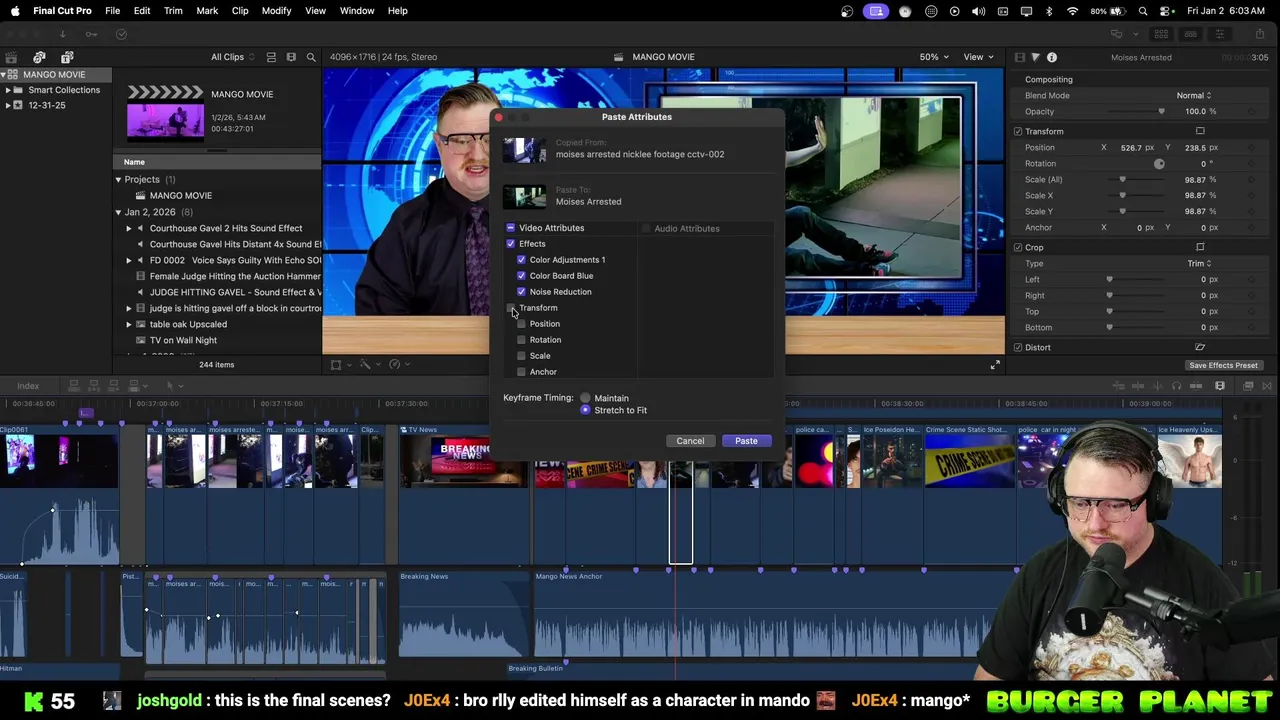This screenshot has width=1280, height=720.
Task: Show the video inspector filmstrip icon
Action: pyautogui.click(x=1019, y=57)
